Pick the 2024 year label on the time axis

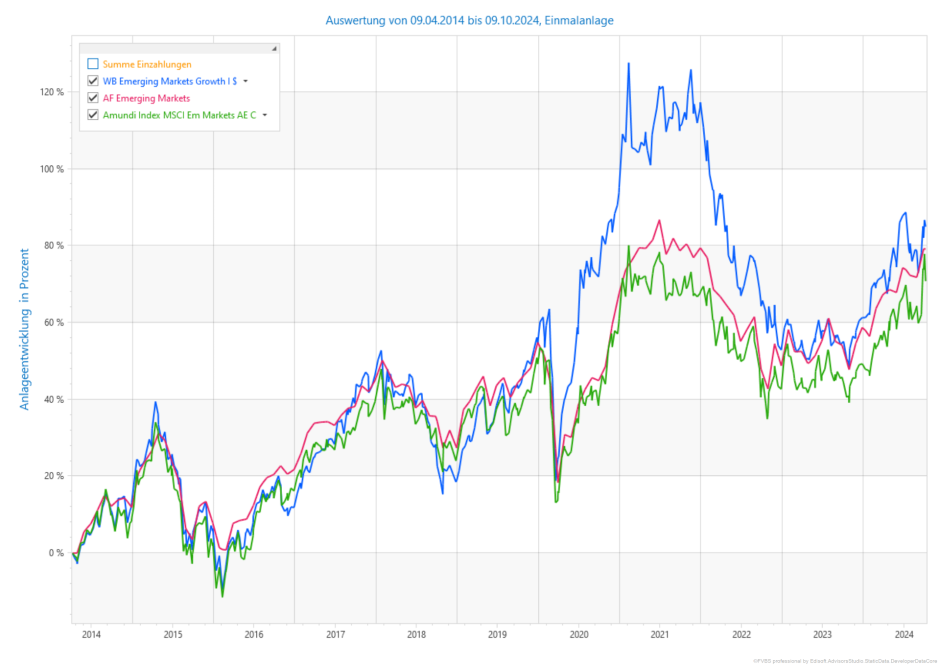[904, 633]
